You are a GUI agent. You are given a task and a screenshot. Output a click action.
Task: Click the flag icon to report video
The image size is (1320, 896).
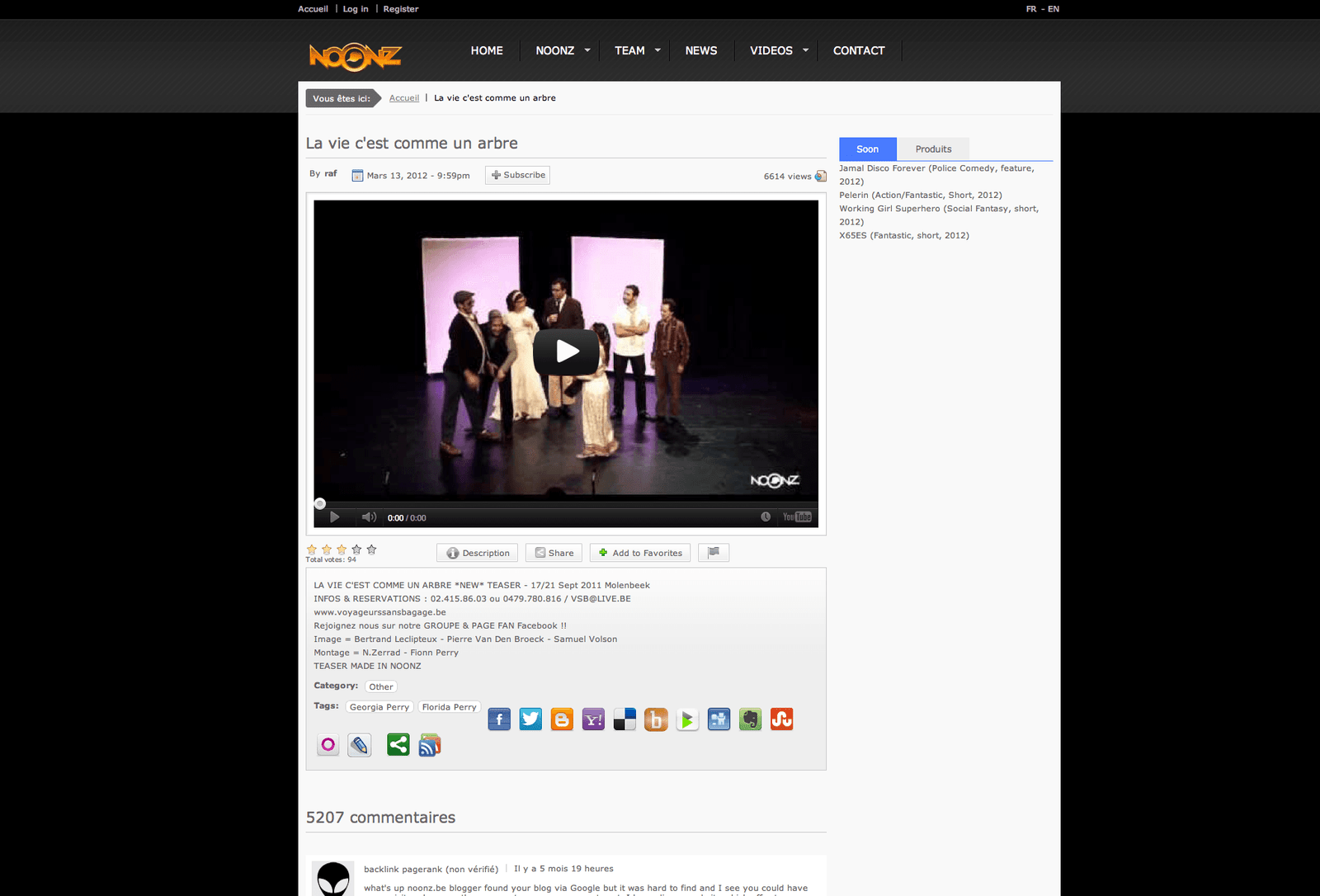pos(714,553)
